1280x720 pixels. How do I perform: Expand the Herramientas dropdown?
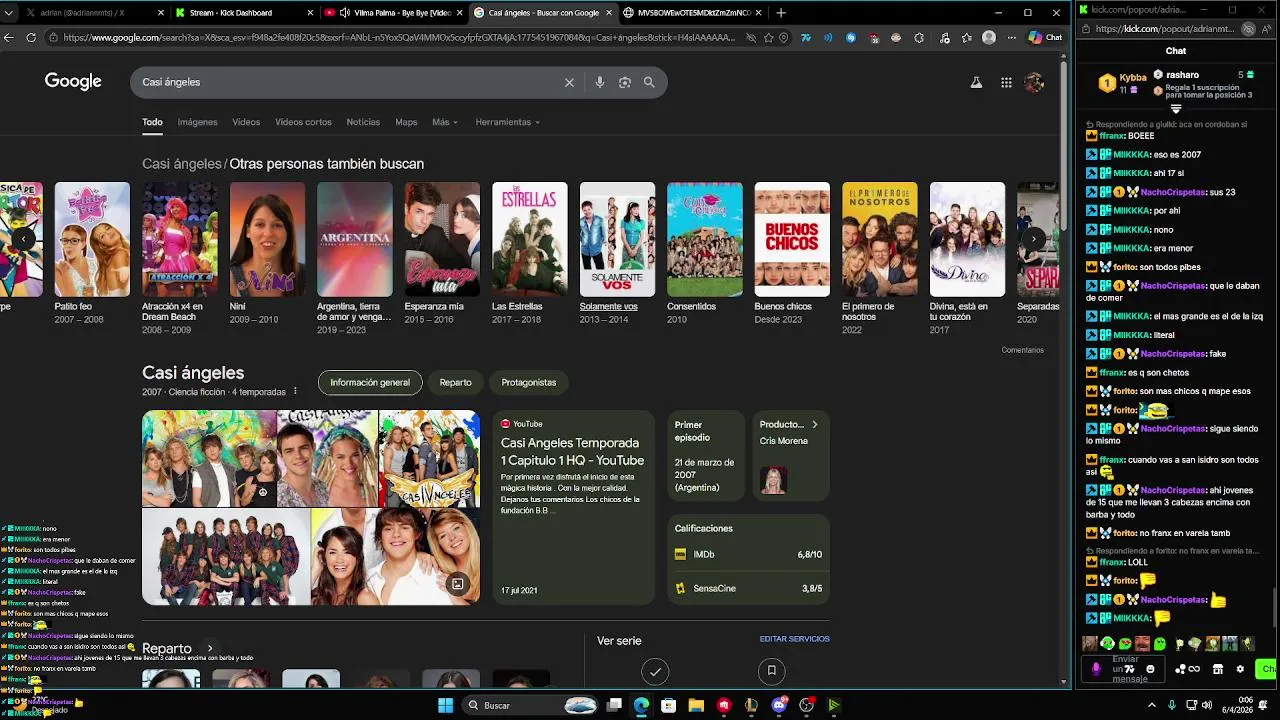tap(507, 122)
